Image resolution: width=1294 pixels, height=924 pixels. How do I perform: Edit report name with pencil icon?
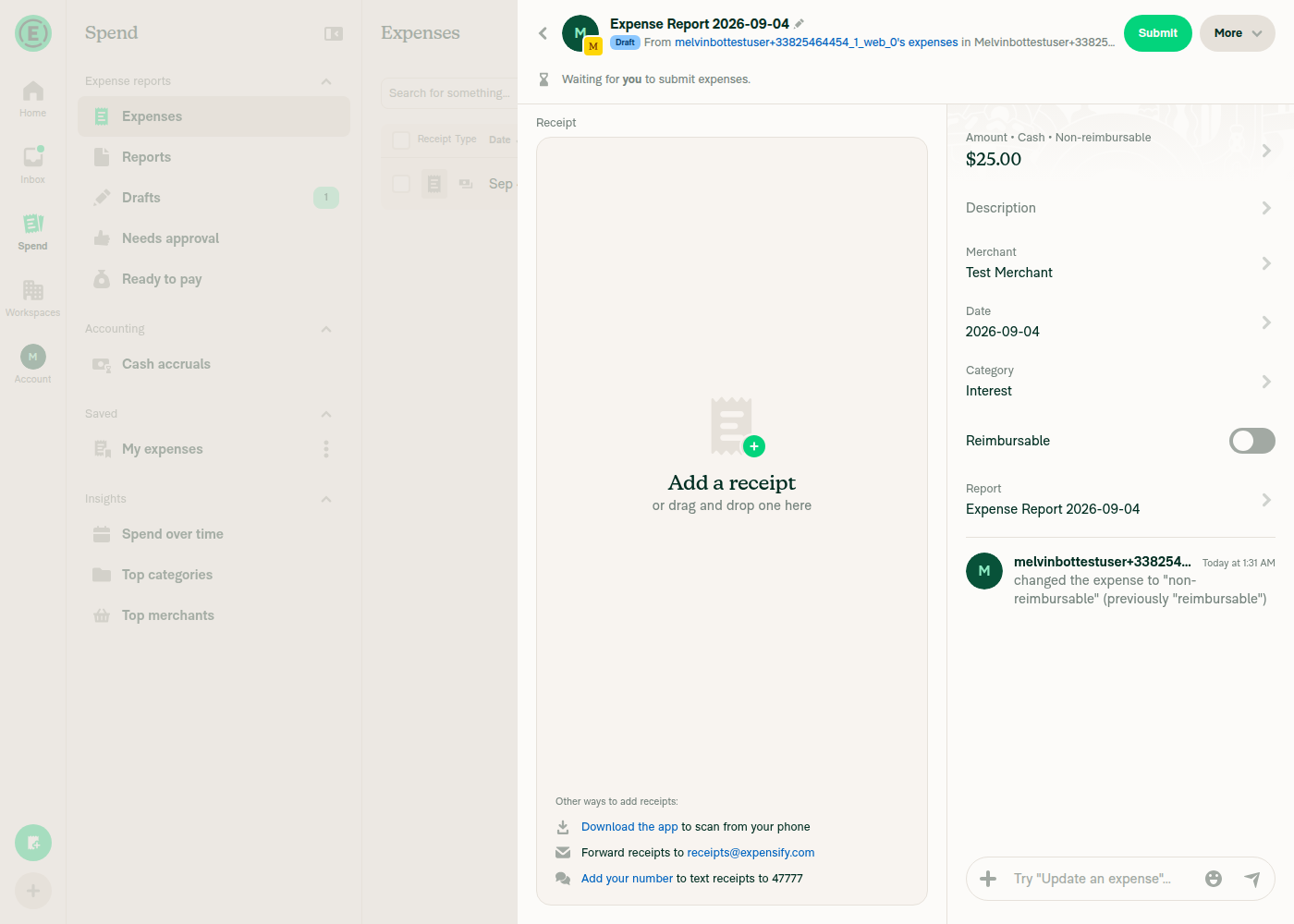800,24
